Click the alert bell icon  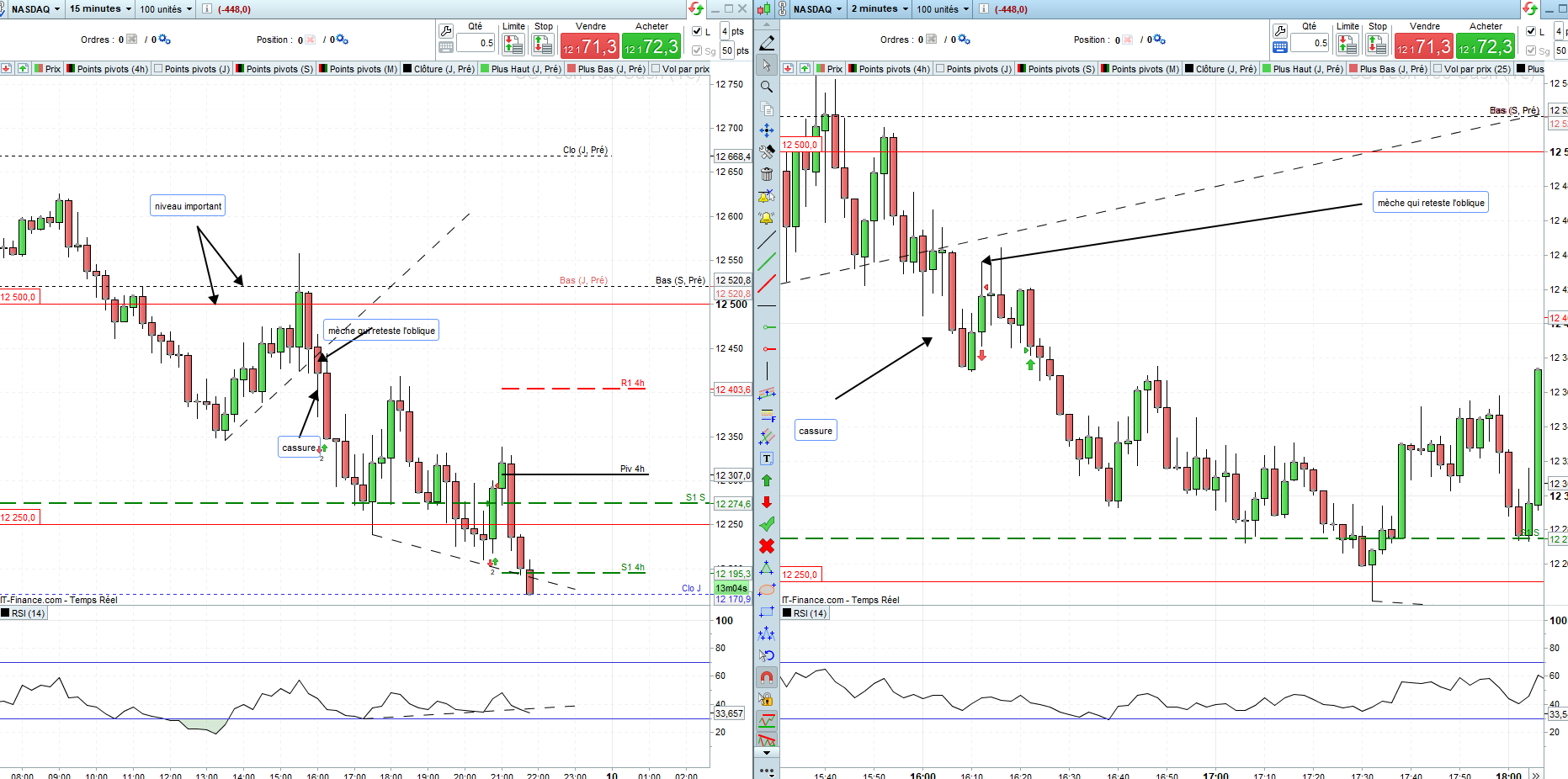[x=767, y=218]
